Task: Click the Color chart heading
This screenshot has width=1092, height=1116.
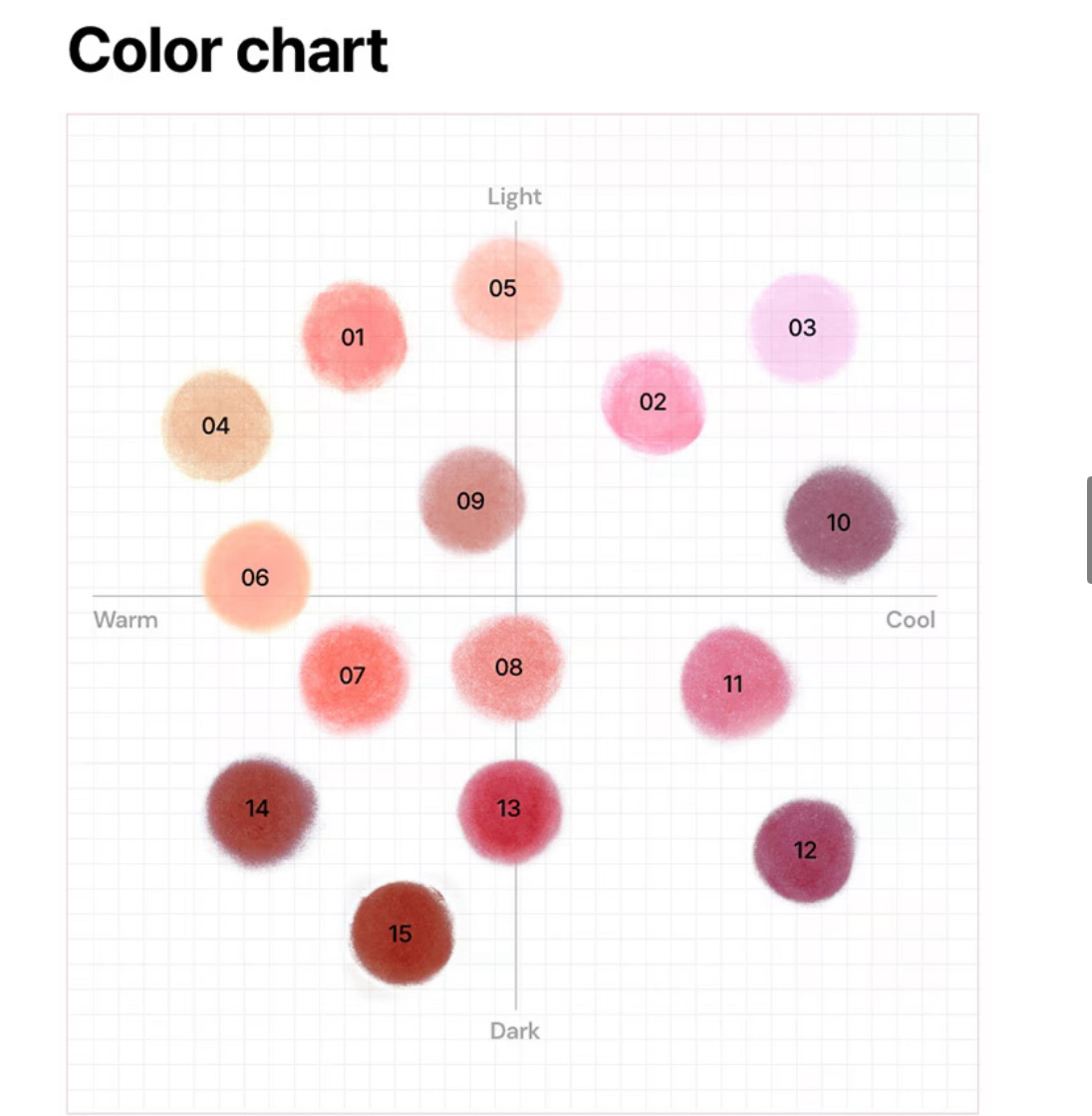Action: tap(227, 50)
